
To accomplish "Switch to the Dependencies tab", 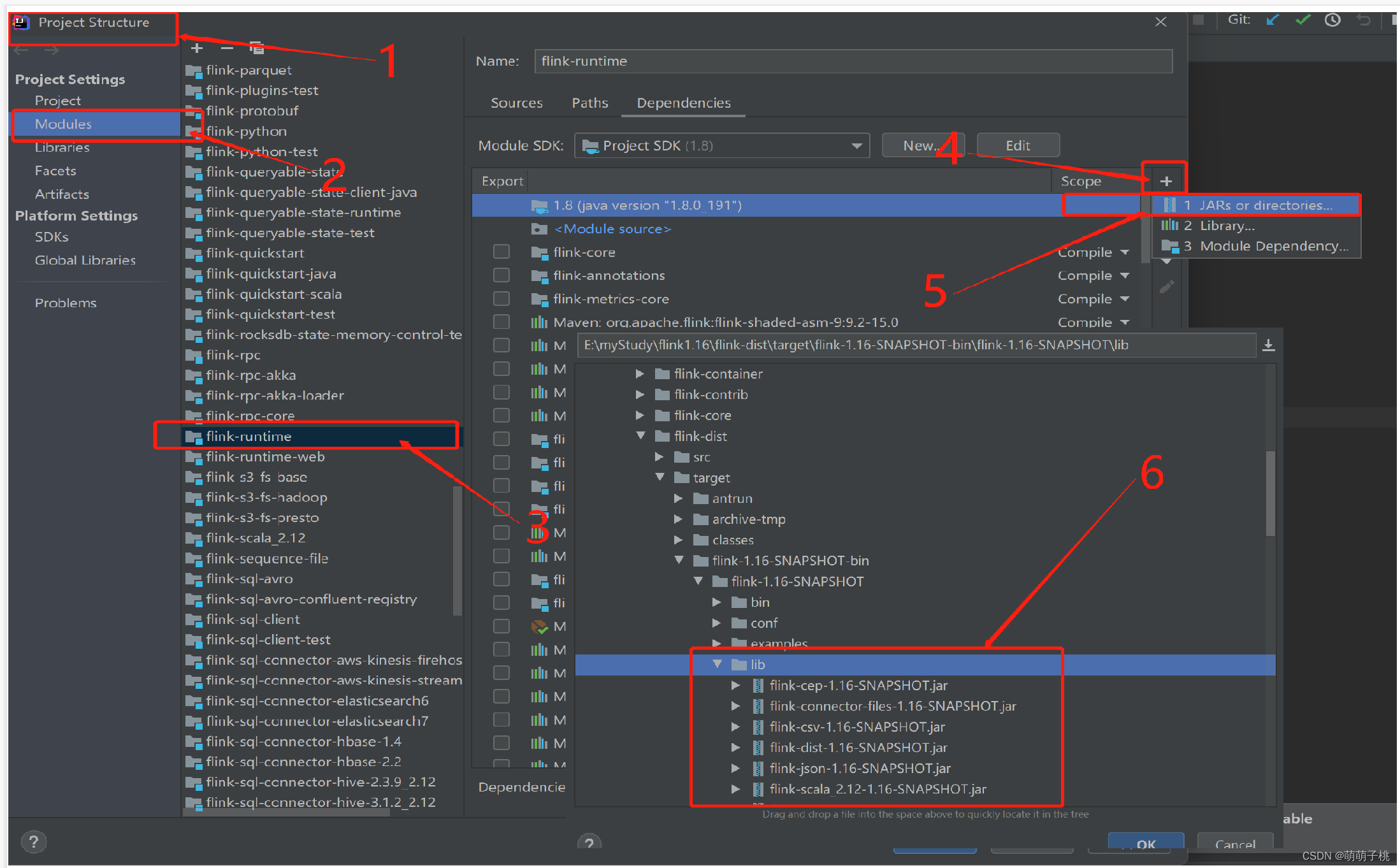I will coord(684,103).
